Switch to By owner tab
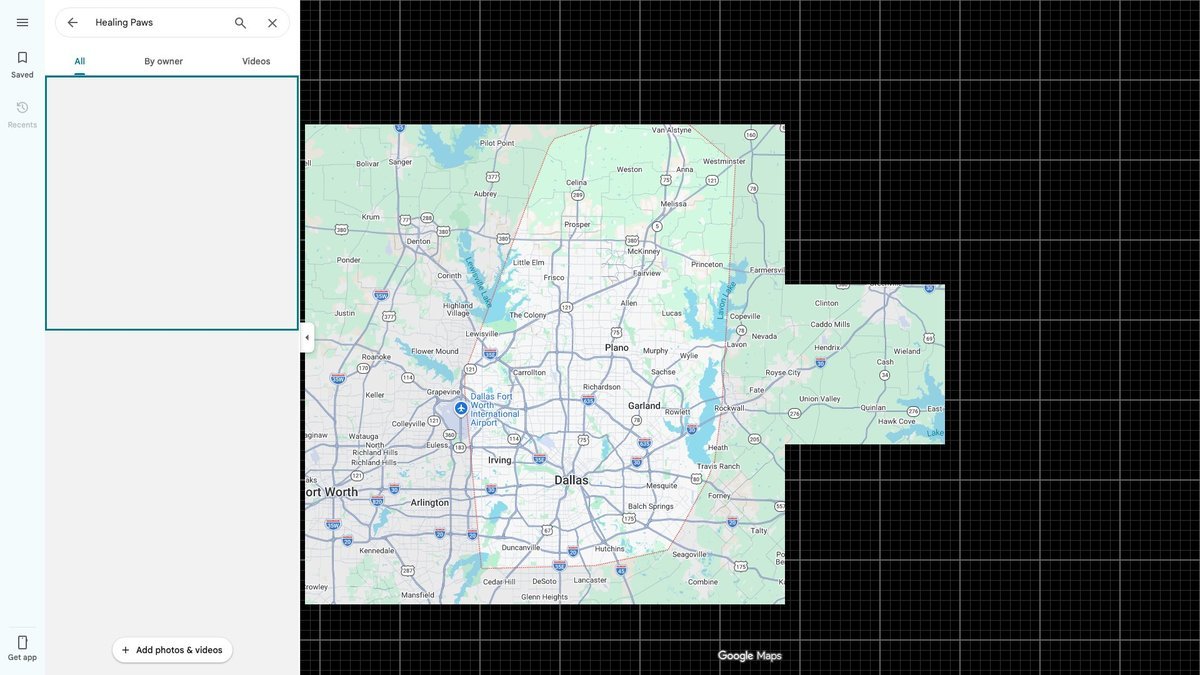Viewport: 1200px width, 675px height. coord(163,61)
